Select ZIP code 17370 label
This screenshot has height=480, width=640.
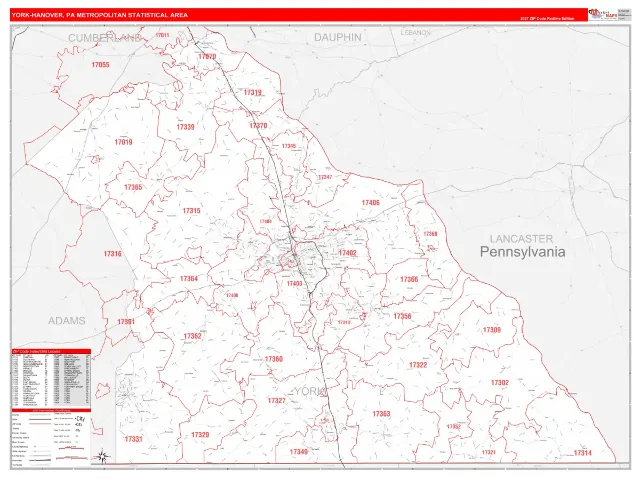258,125
